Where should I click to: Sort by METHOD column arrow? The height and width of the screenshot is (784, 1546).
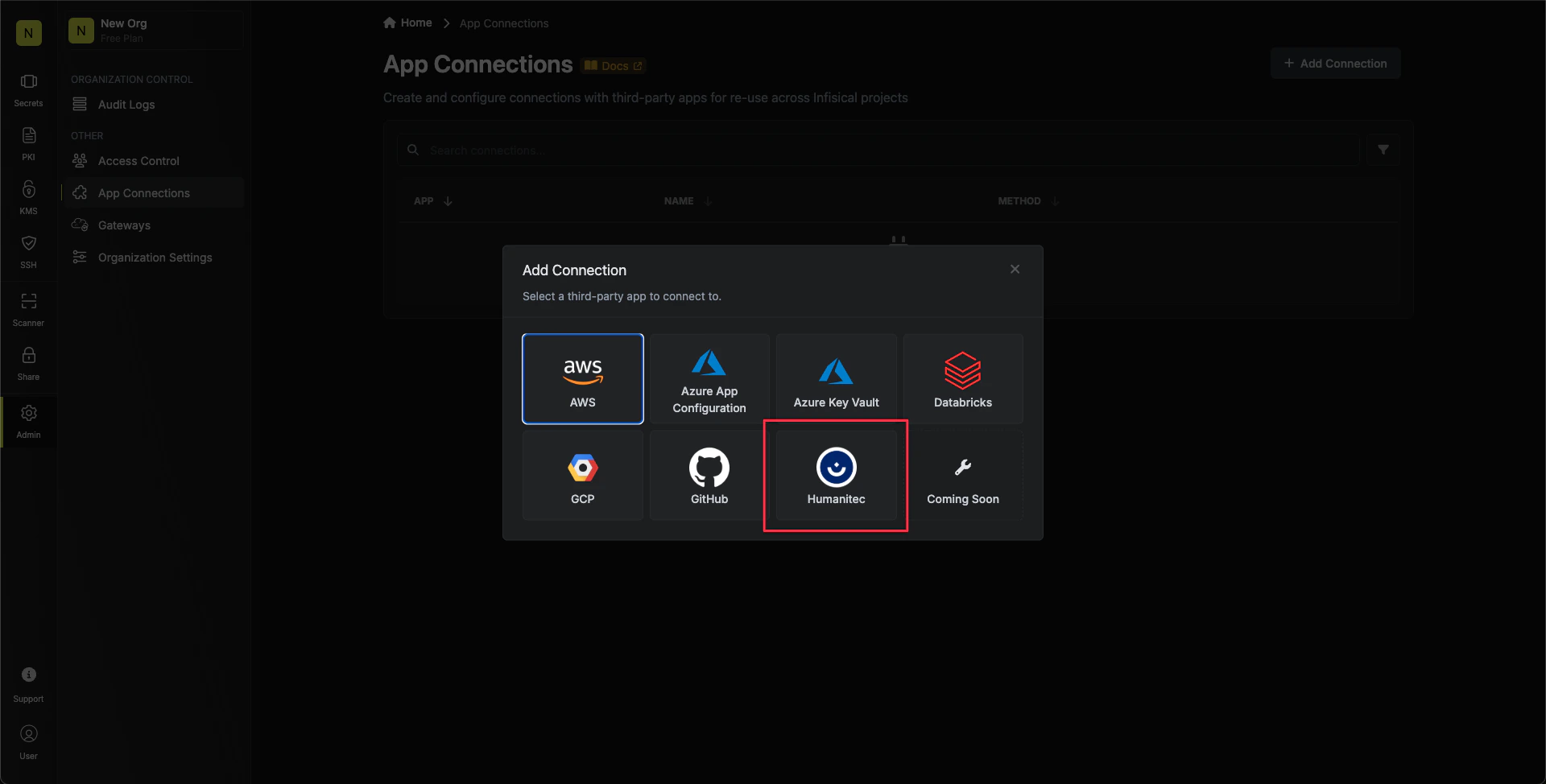[1055, 201]
